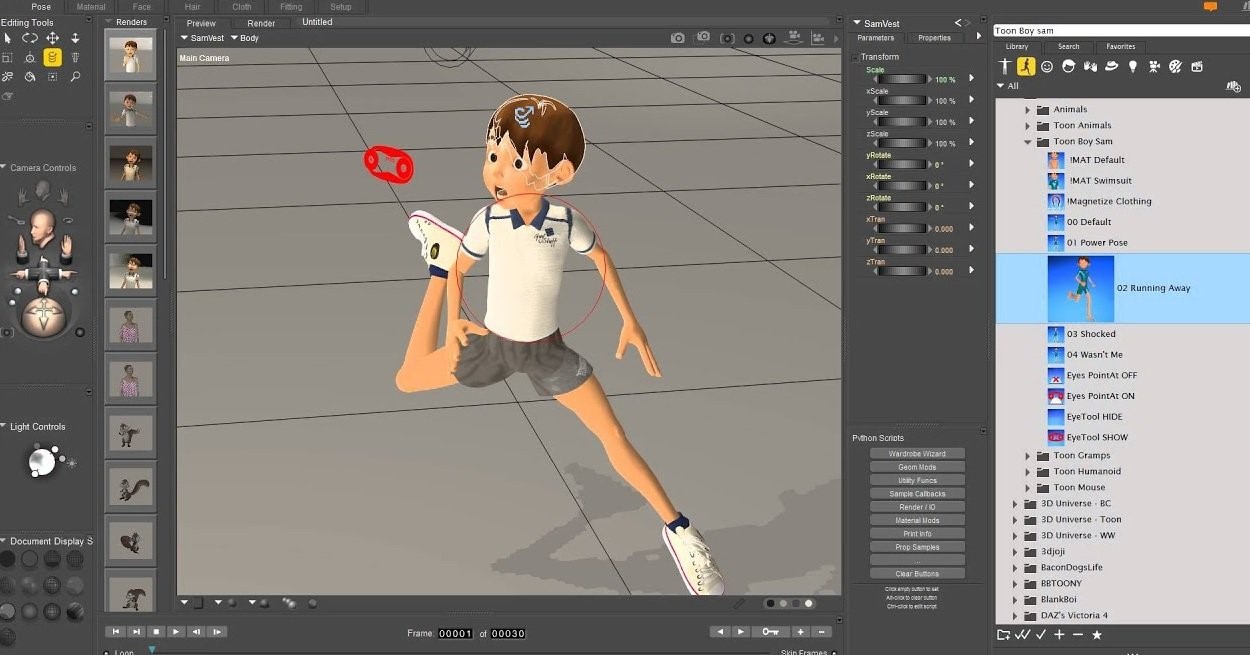Open the Cameras category in library

(1154, 67)
